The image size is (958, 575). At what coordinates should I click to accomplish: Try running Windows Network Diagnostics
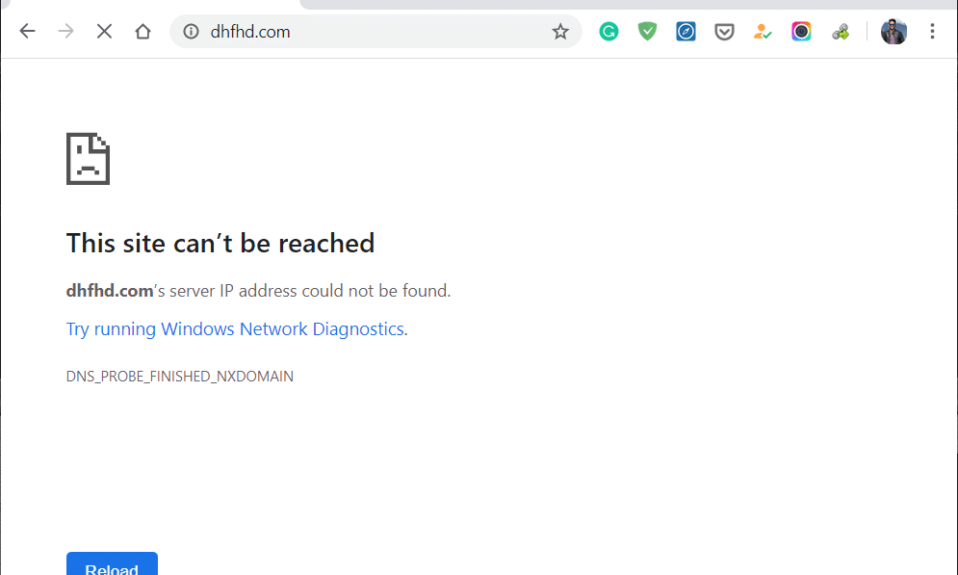pyautogui.click(x=235, y=329)
